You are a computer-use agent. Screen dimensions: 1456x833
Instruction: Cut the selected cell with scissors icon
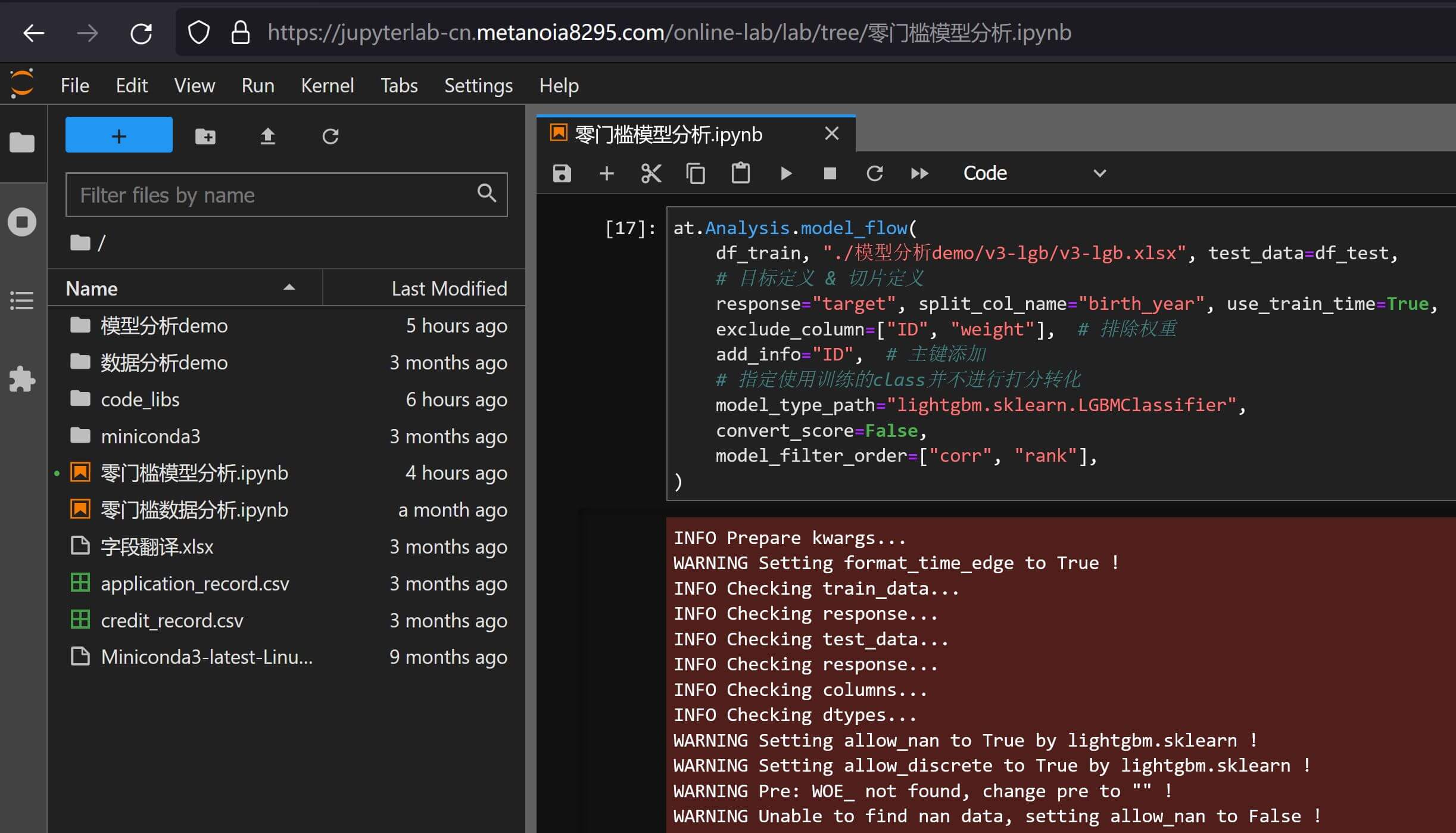(x=651, y=173)
